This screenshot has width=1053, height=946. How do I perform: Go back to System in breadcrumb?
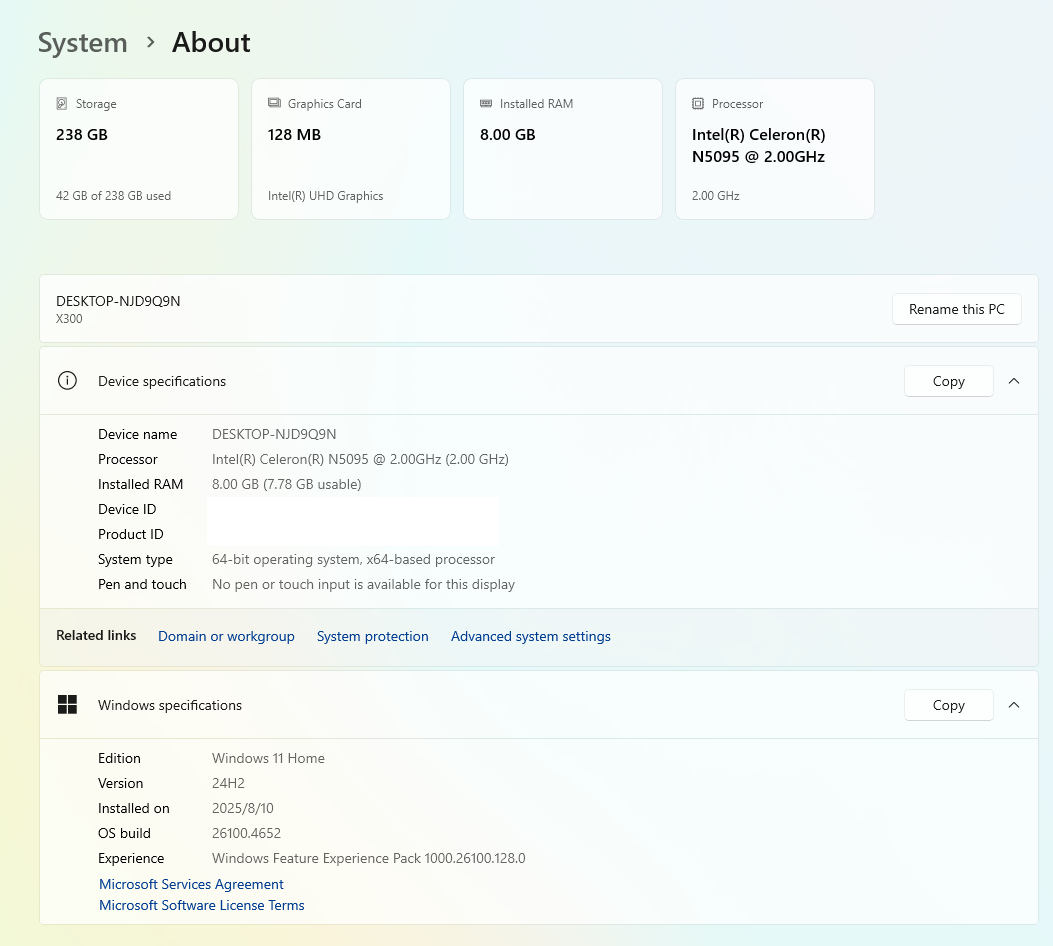[x=83, y=43]
